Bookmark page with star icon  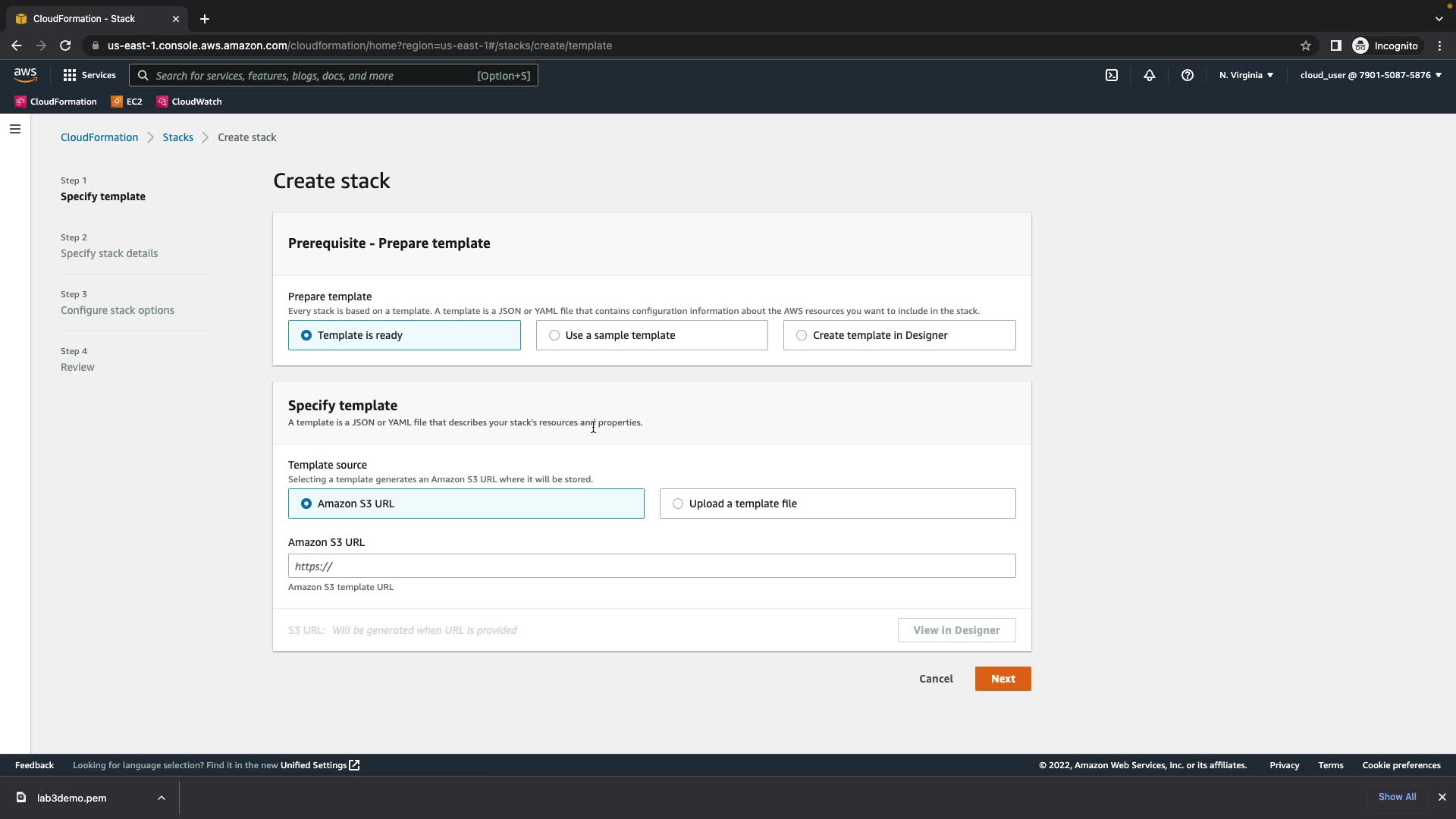coord(1305,45)
